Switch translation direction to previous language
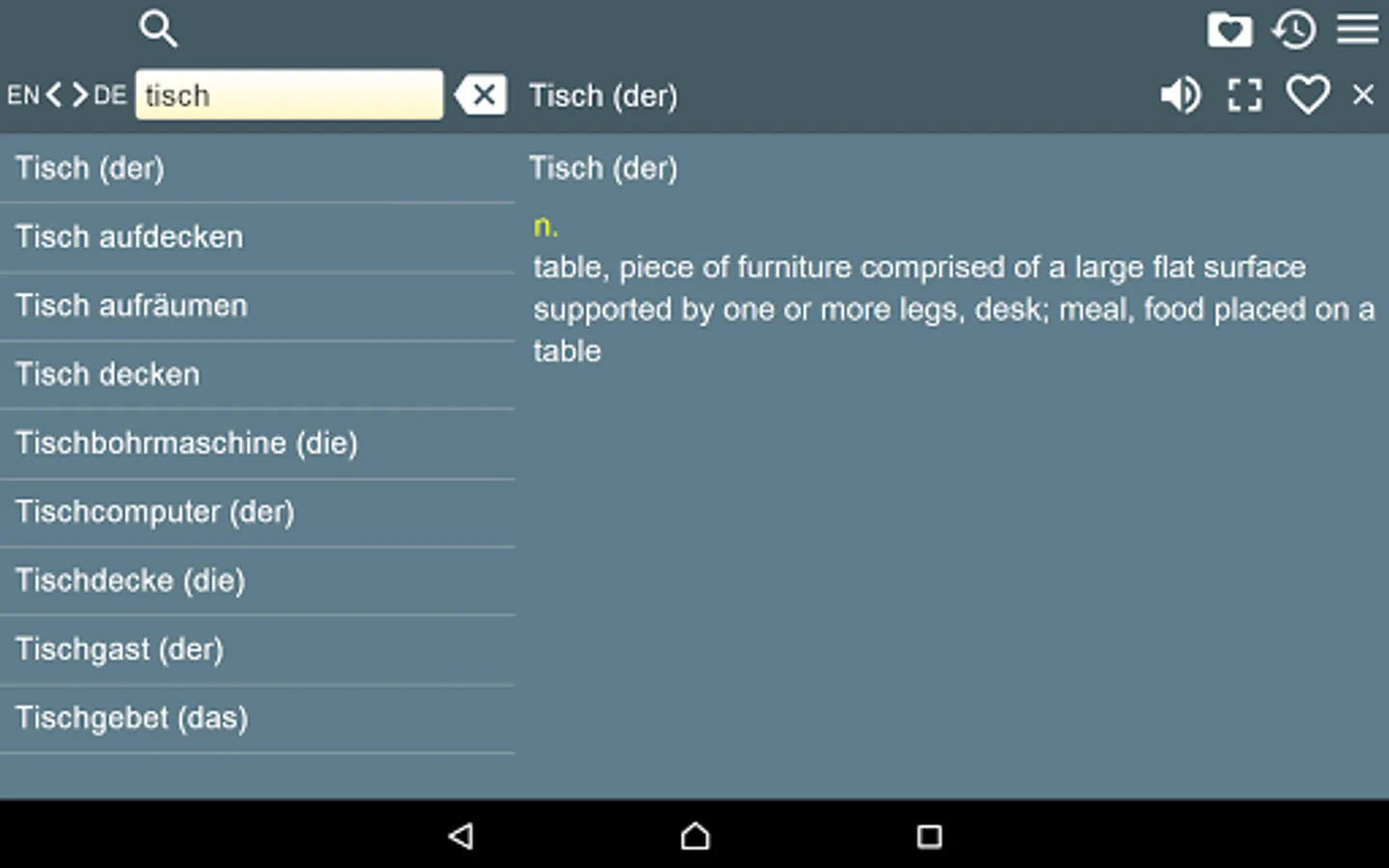 tap(54, 95)
